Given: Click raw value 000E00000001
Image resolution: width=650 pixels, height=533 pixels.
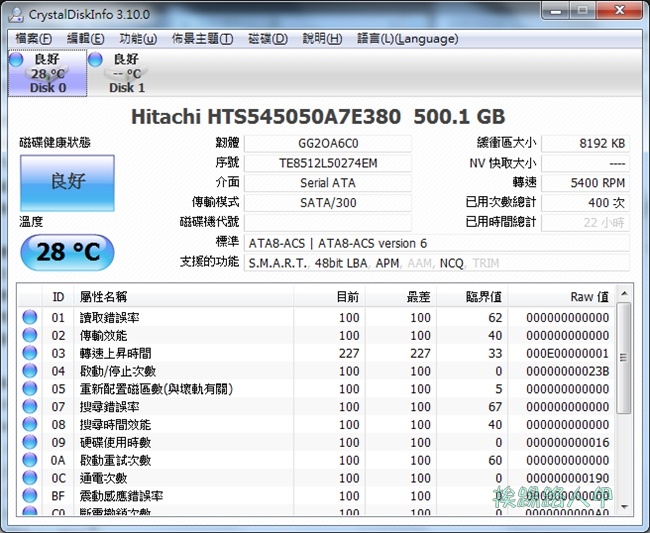Looking at the screenshot, I should [x=568, y=353].
